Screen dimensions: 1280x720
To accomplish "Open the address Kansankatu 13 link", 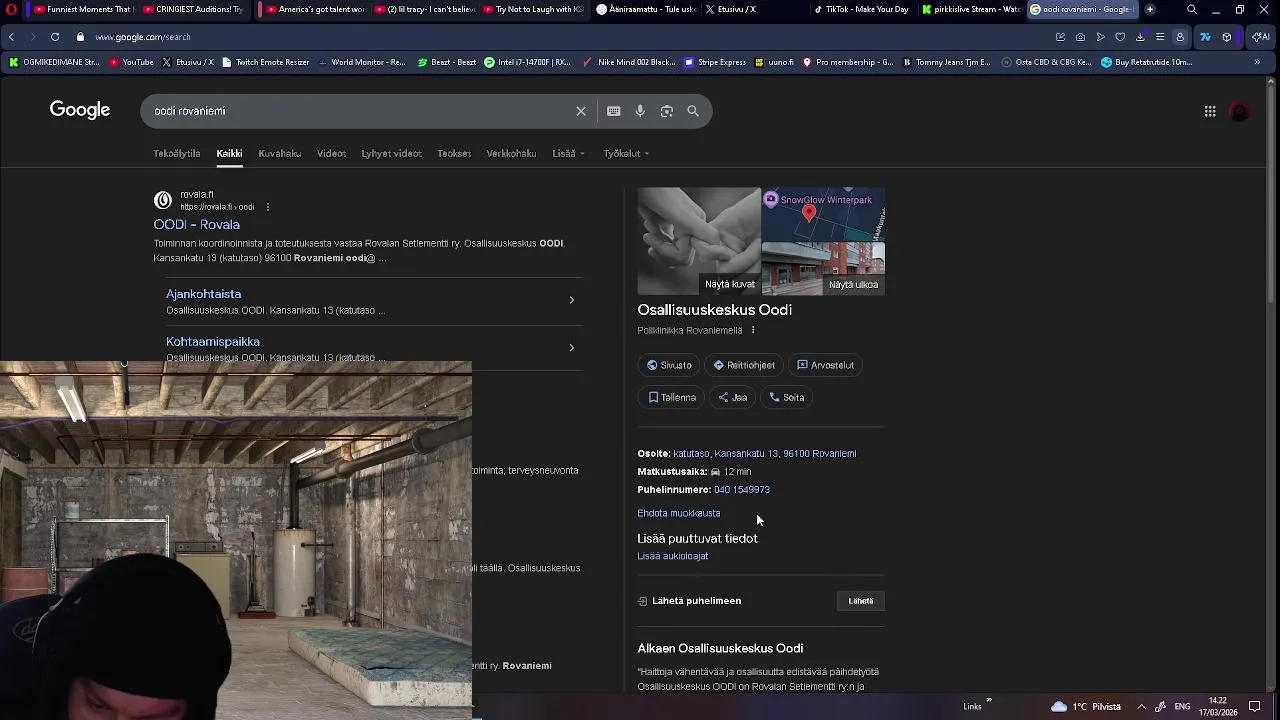I will [765, 454].
